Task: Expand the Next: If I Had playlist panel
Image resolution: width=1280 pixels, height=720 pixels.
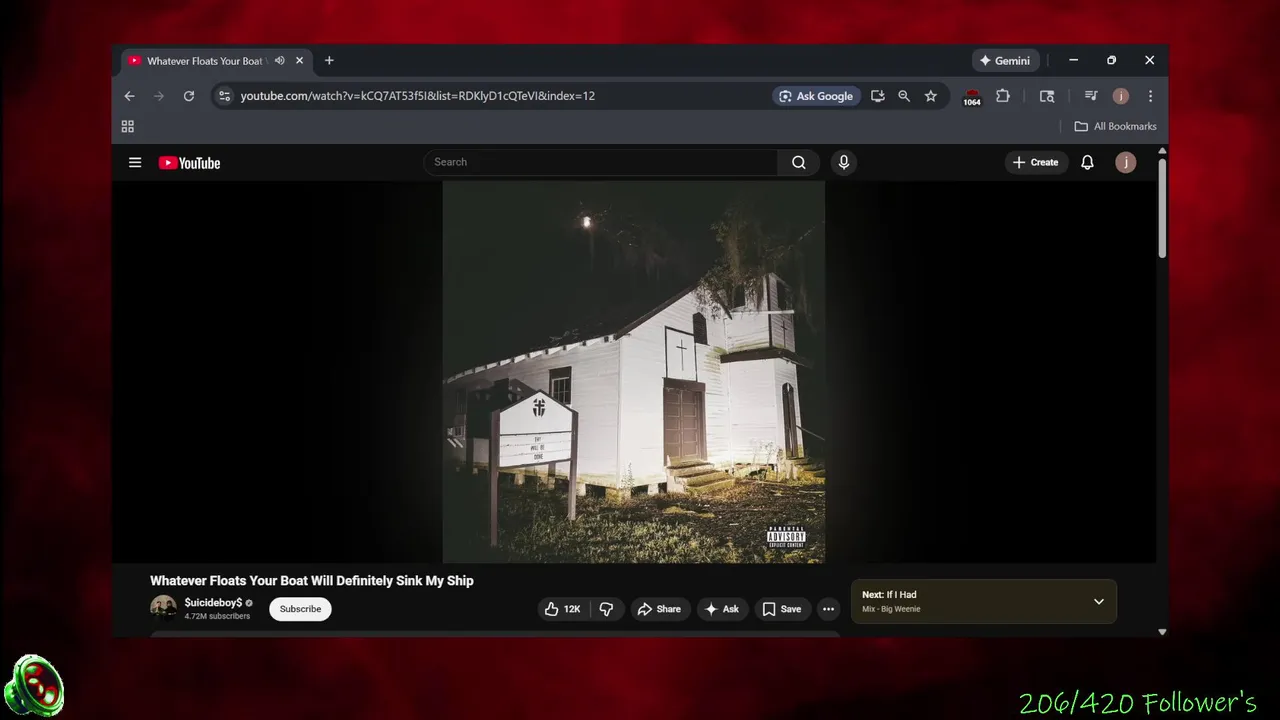Action: [x=1098, y=601]
